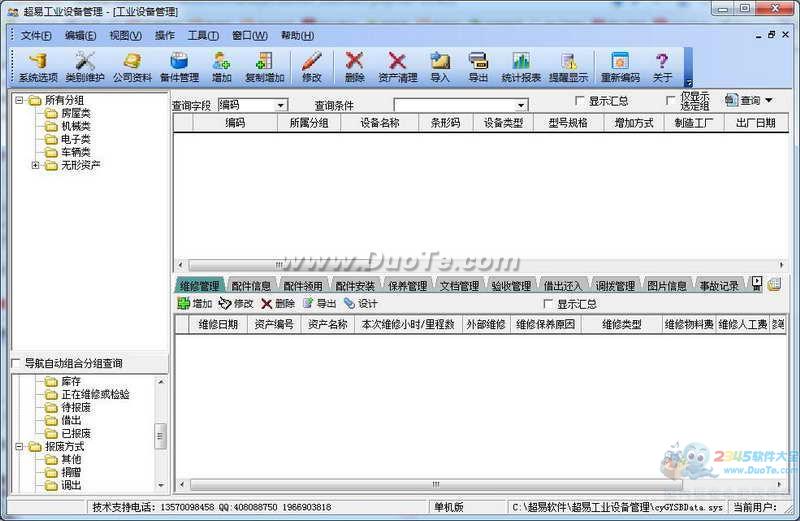Check 导航自动组合分组查询 option
The height and width of the screenshot is (521, 800).
[16, 363]
